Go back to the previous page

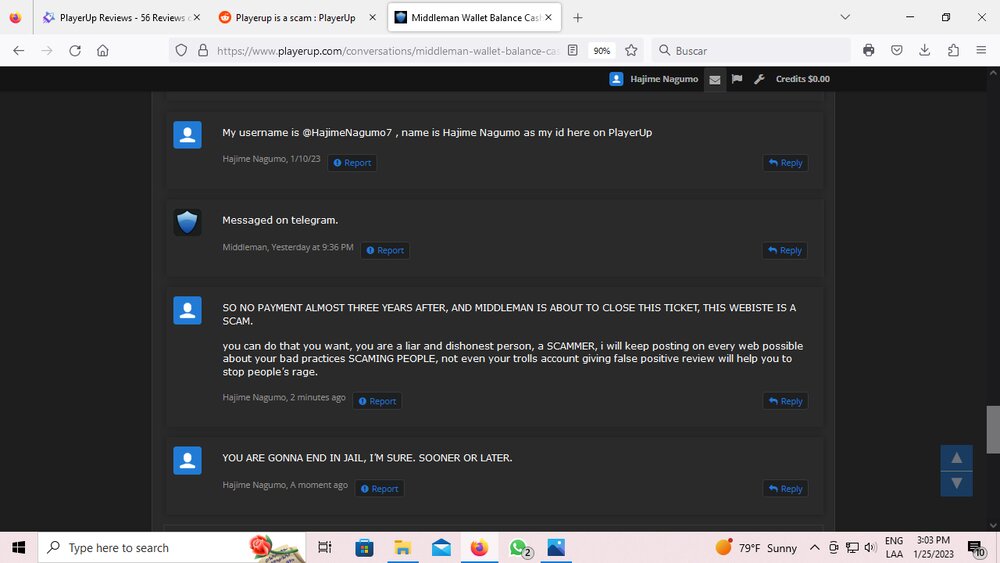(x=18, y=50)
